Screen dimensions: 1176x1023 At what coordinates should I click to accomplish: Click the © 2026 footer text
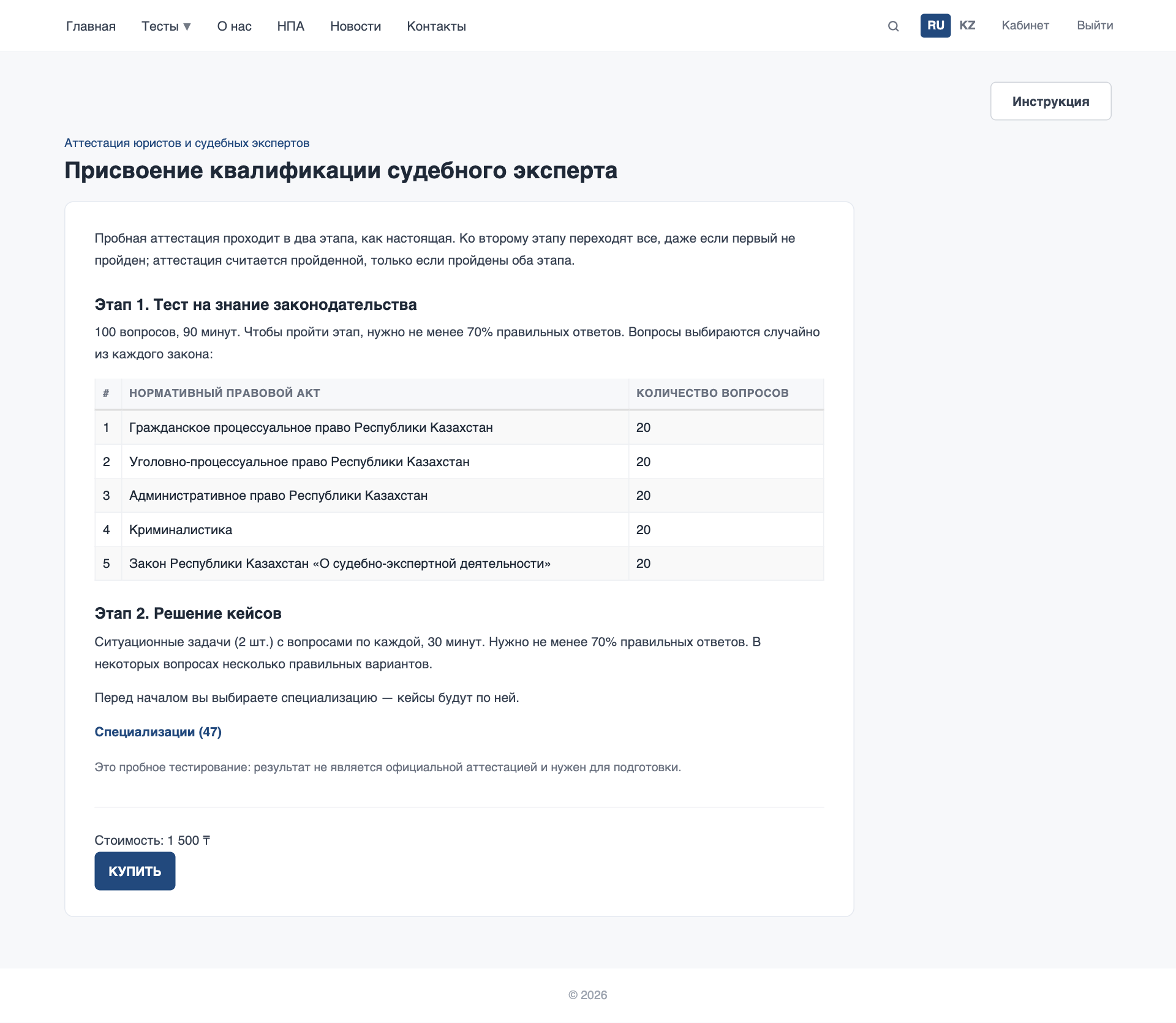pyautogui.click(x=588, y=995)
